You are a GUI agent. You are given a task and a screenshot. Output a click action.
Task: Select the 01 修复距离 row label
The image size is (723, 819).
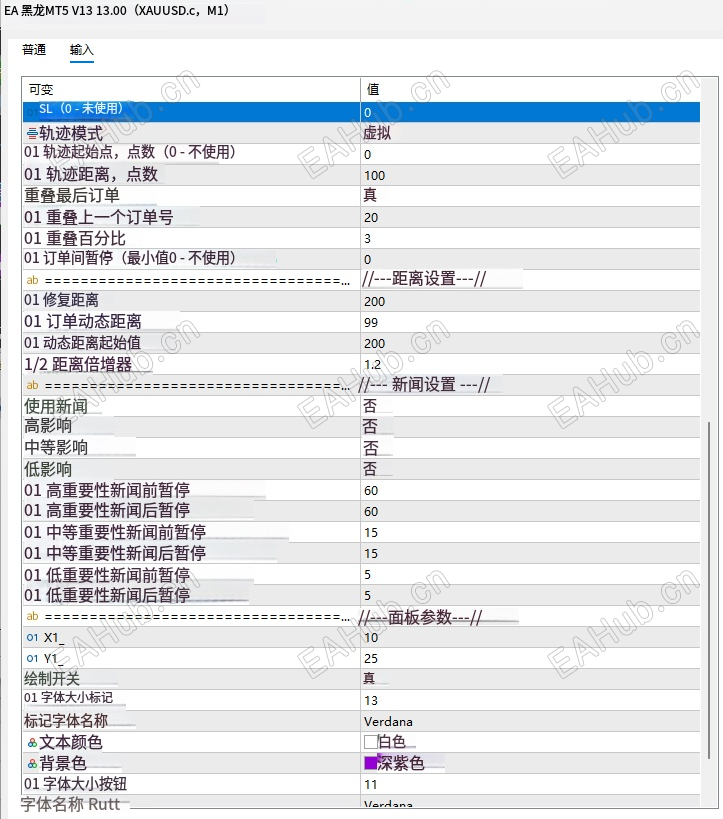61,300
